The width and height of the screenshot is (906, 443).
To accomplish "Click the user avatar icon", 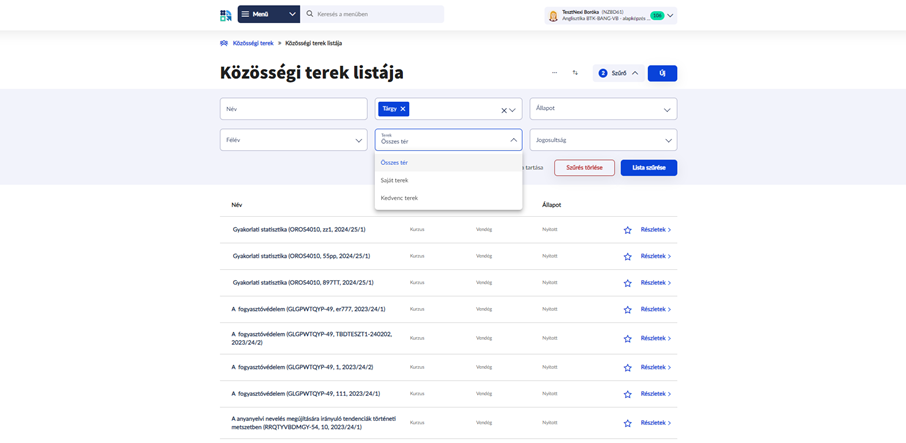I will pos(553,16).
